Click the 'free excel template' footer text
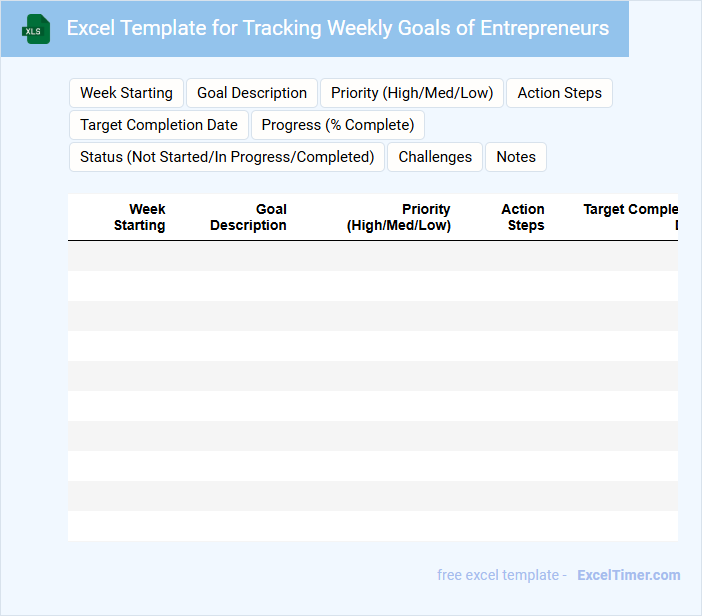 point(498,575)
